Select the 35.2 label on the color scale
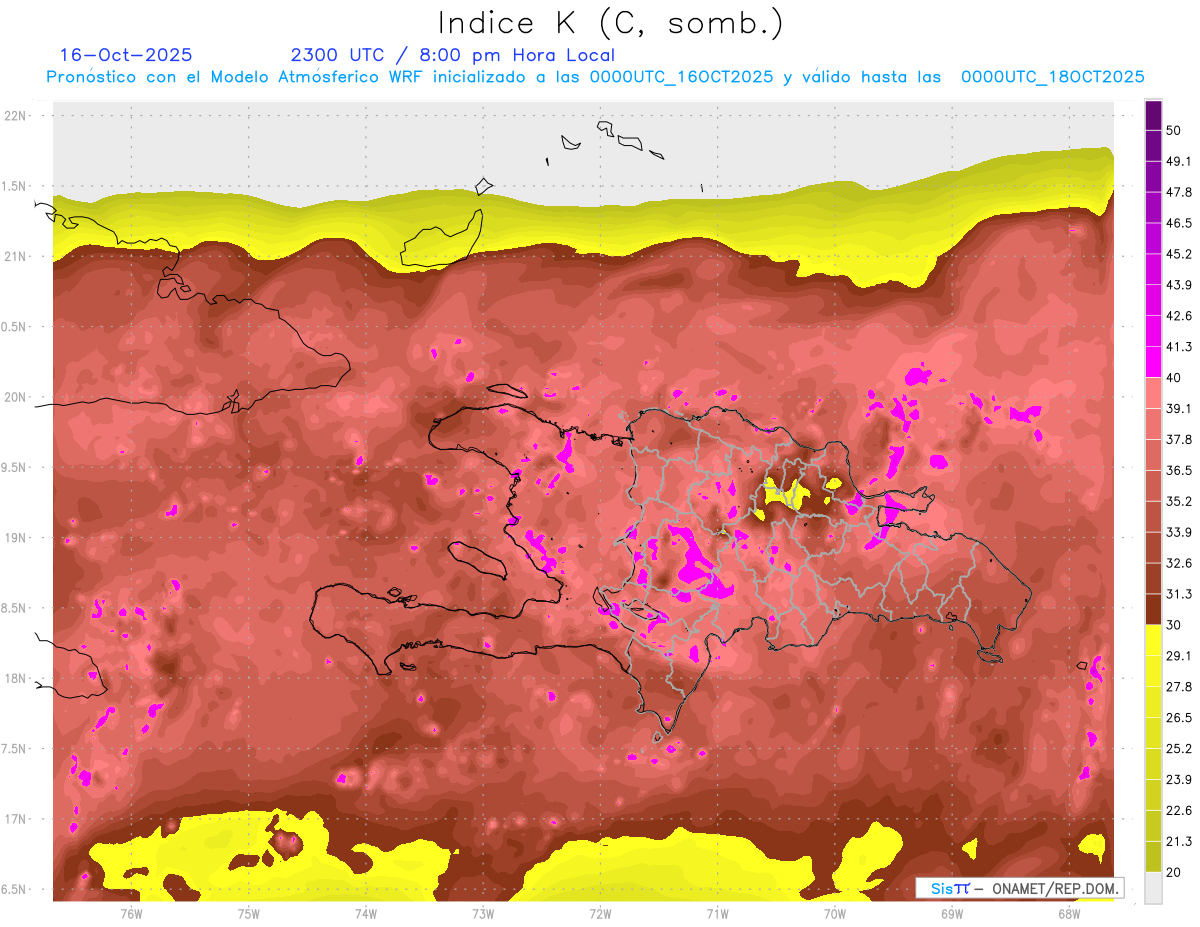Viewport: 1200px width, 927px height. pos(1178,501)
